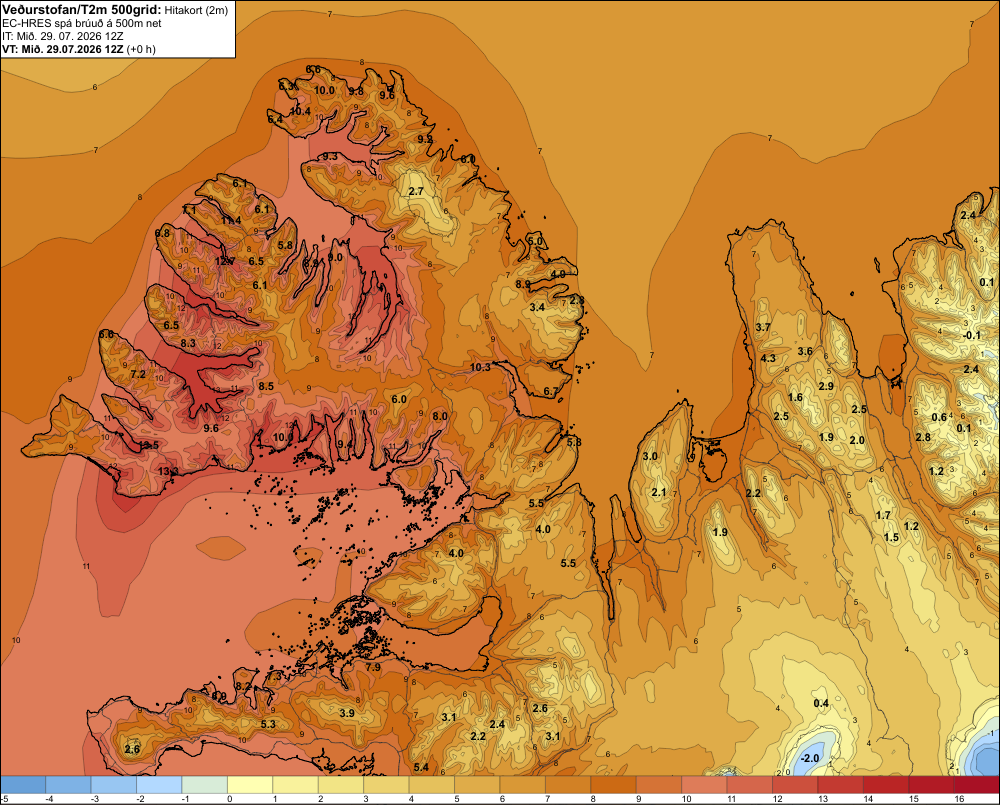1000x805 pixels.
Task: Select the 0.4 temperature label
Action: 821,703
